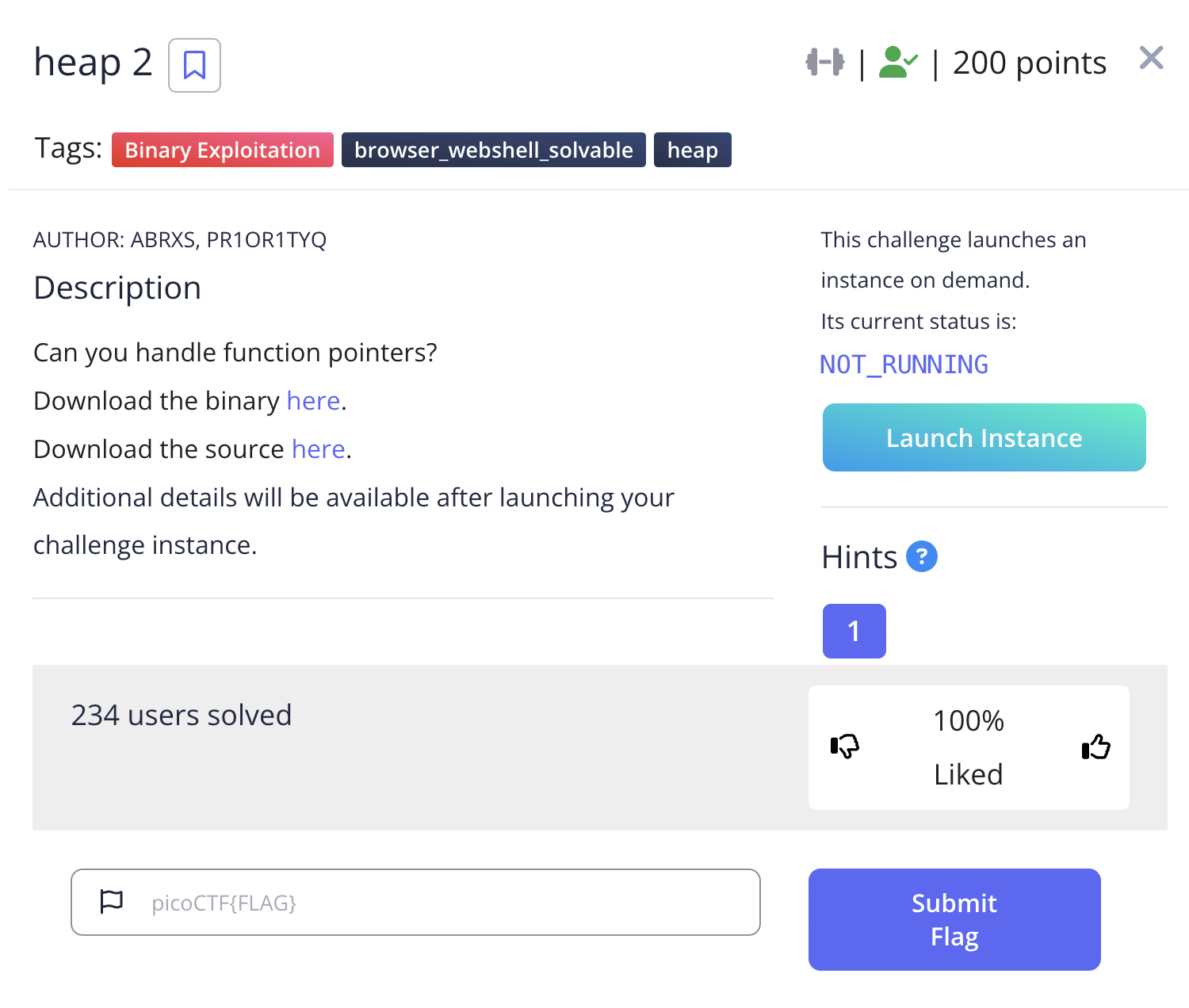This screenshot has height=1008, width=1189.
Task: Focus the picoCTF{FLAG} input field
Action: (444, 903)
